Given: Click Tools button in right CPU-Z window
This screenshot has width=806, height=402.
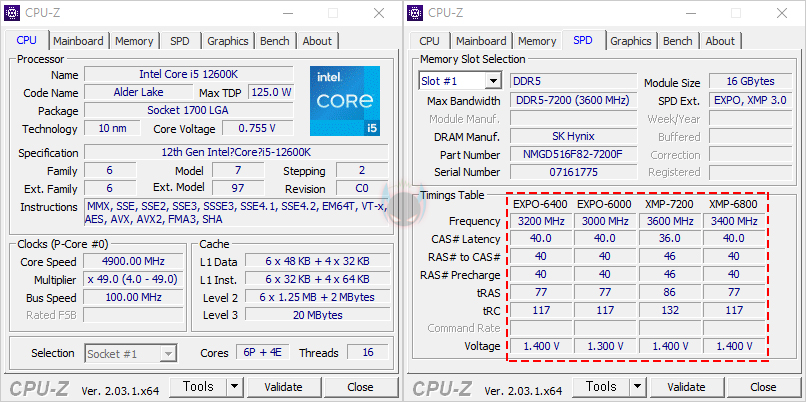Looking at the screenshot, I should coord(601,387).
